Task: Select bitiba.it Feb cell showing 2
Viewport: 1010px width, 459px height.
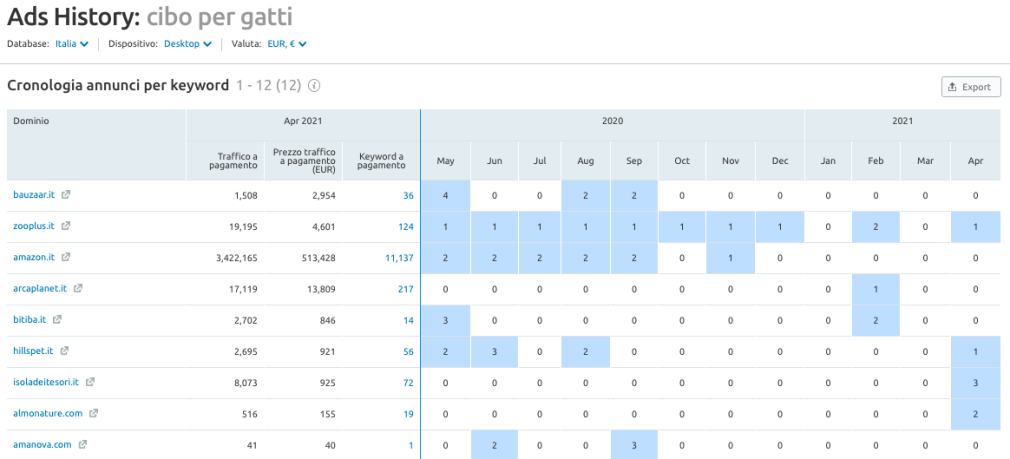Action: tap(875, 320)
